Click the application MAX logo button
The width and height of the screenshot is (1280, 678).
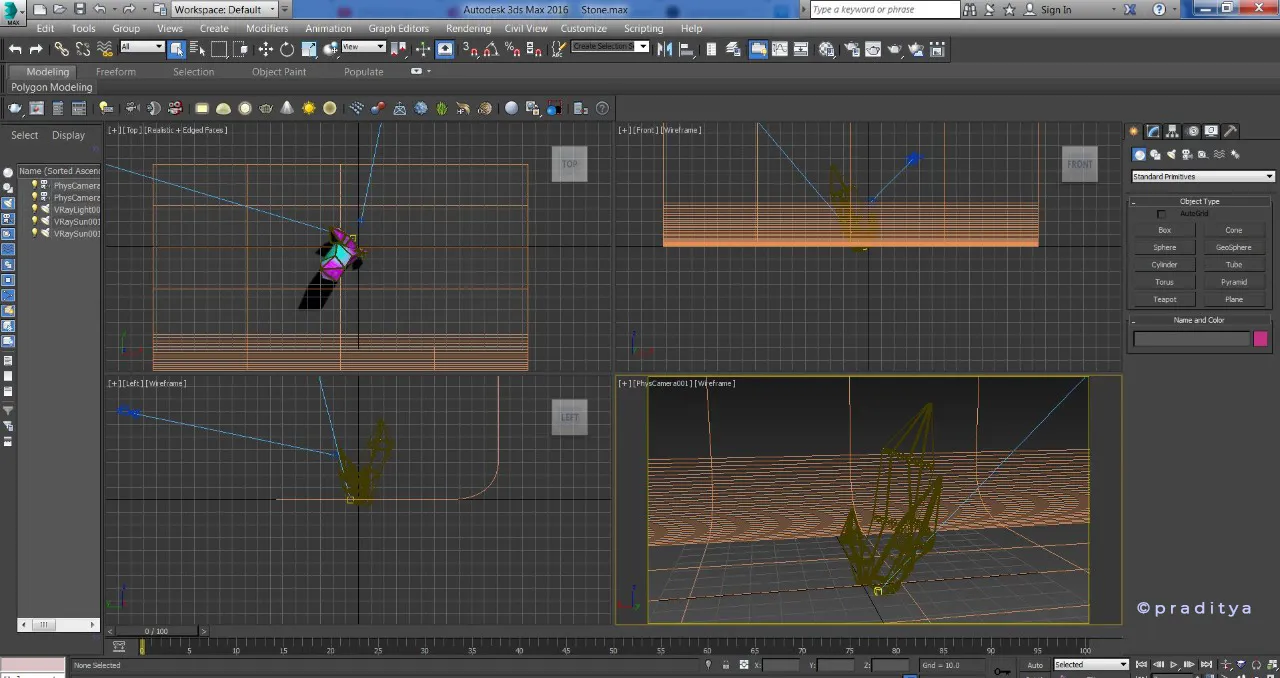tap(13, 11)
